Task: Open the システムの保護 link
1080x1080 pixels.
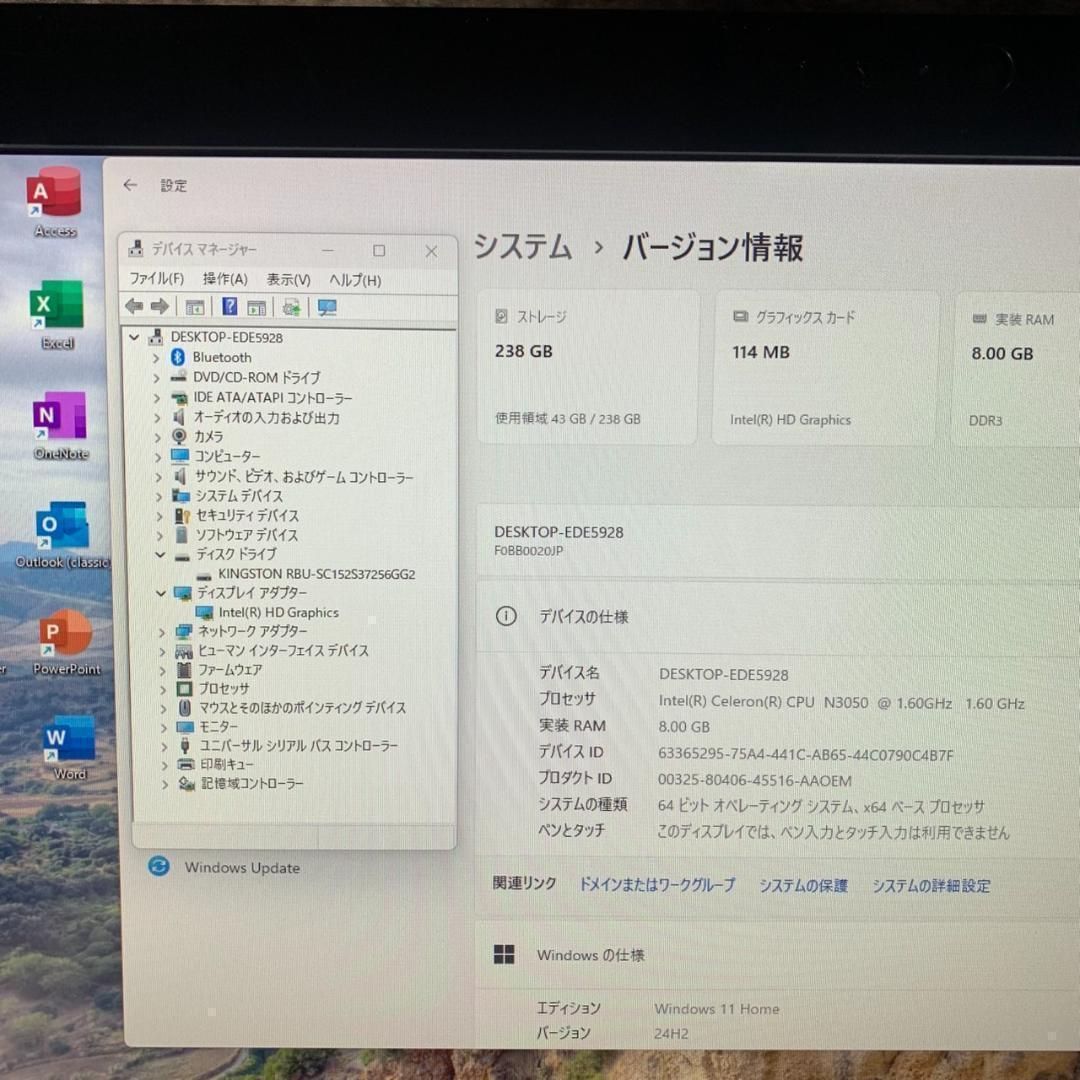Action: 803,886
